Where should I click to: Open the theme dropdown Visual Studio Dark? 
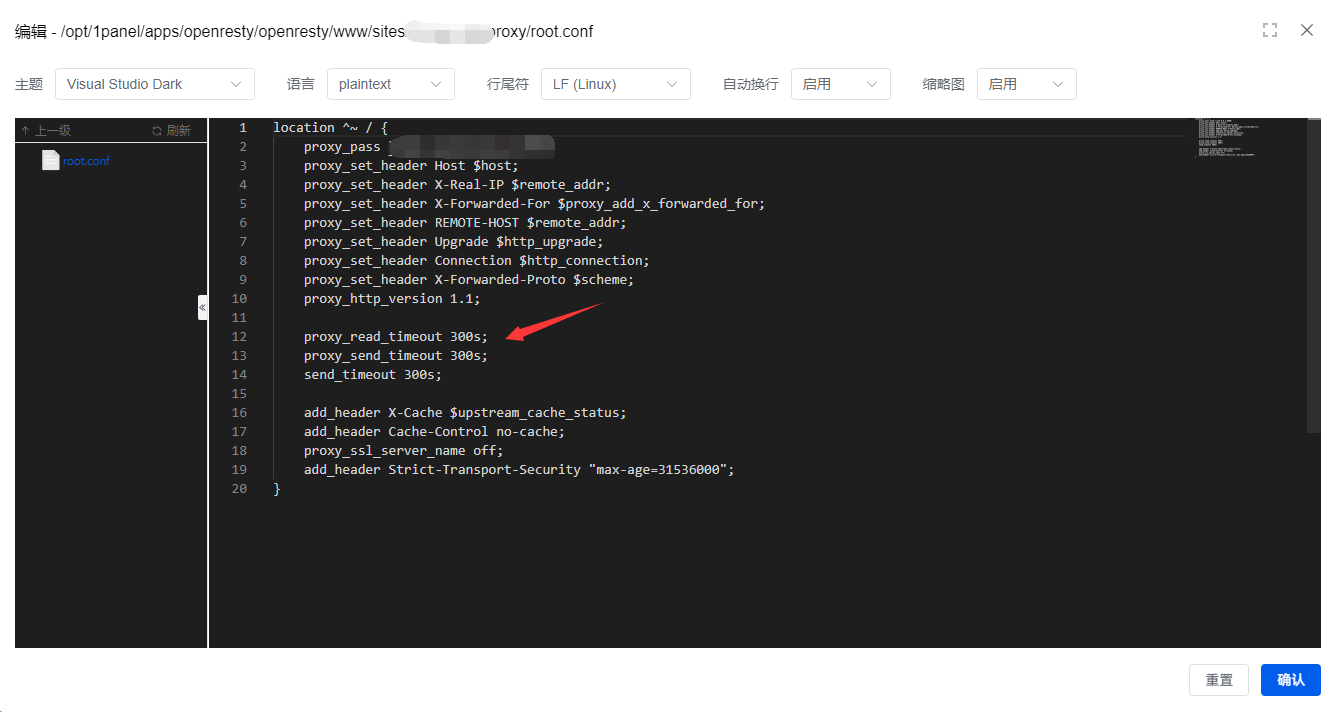(x=154, y=84)
